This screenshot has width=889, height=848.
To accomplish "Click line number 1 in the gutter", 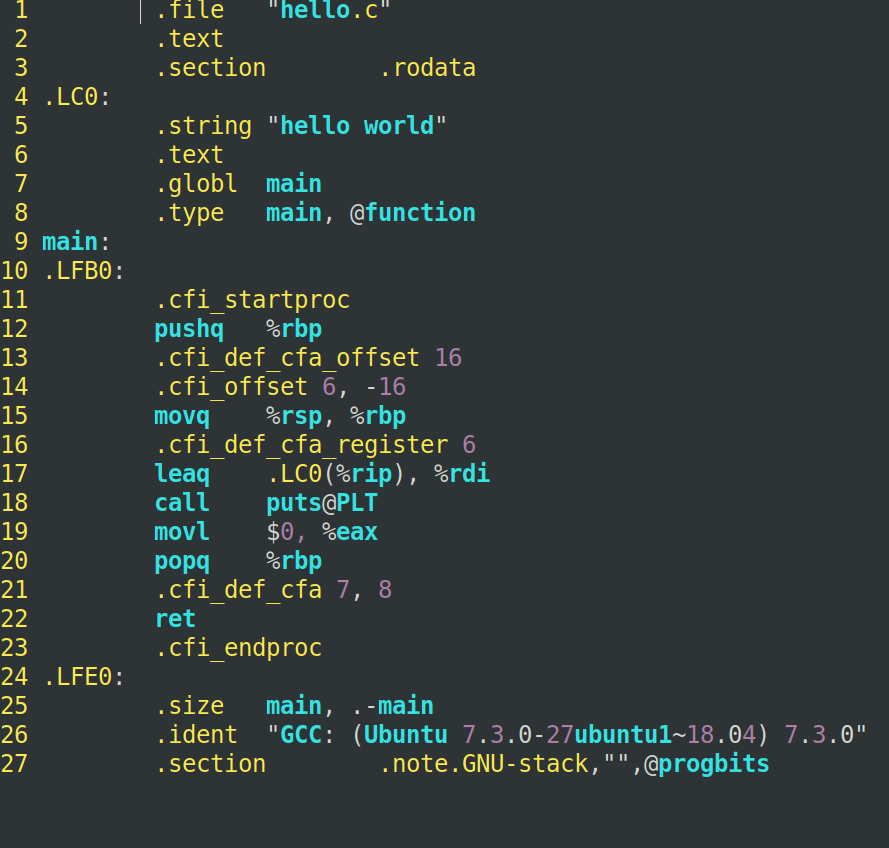I will coord(21,10).
